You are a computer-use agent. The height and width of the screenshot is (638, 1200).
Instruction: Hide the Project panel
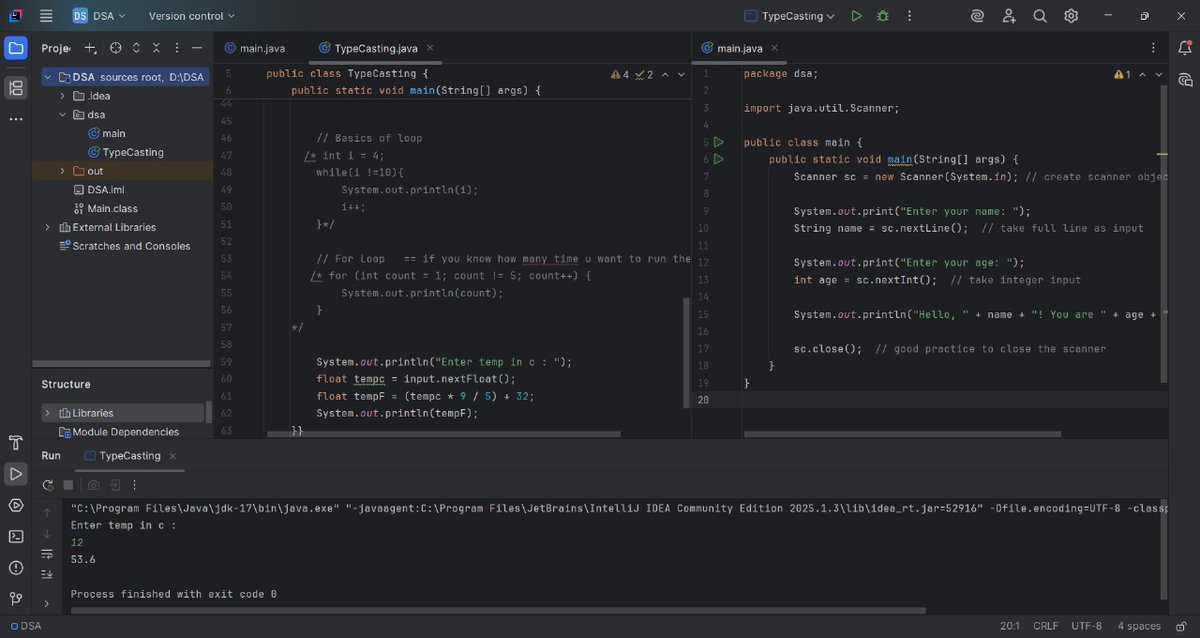197,48
